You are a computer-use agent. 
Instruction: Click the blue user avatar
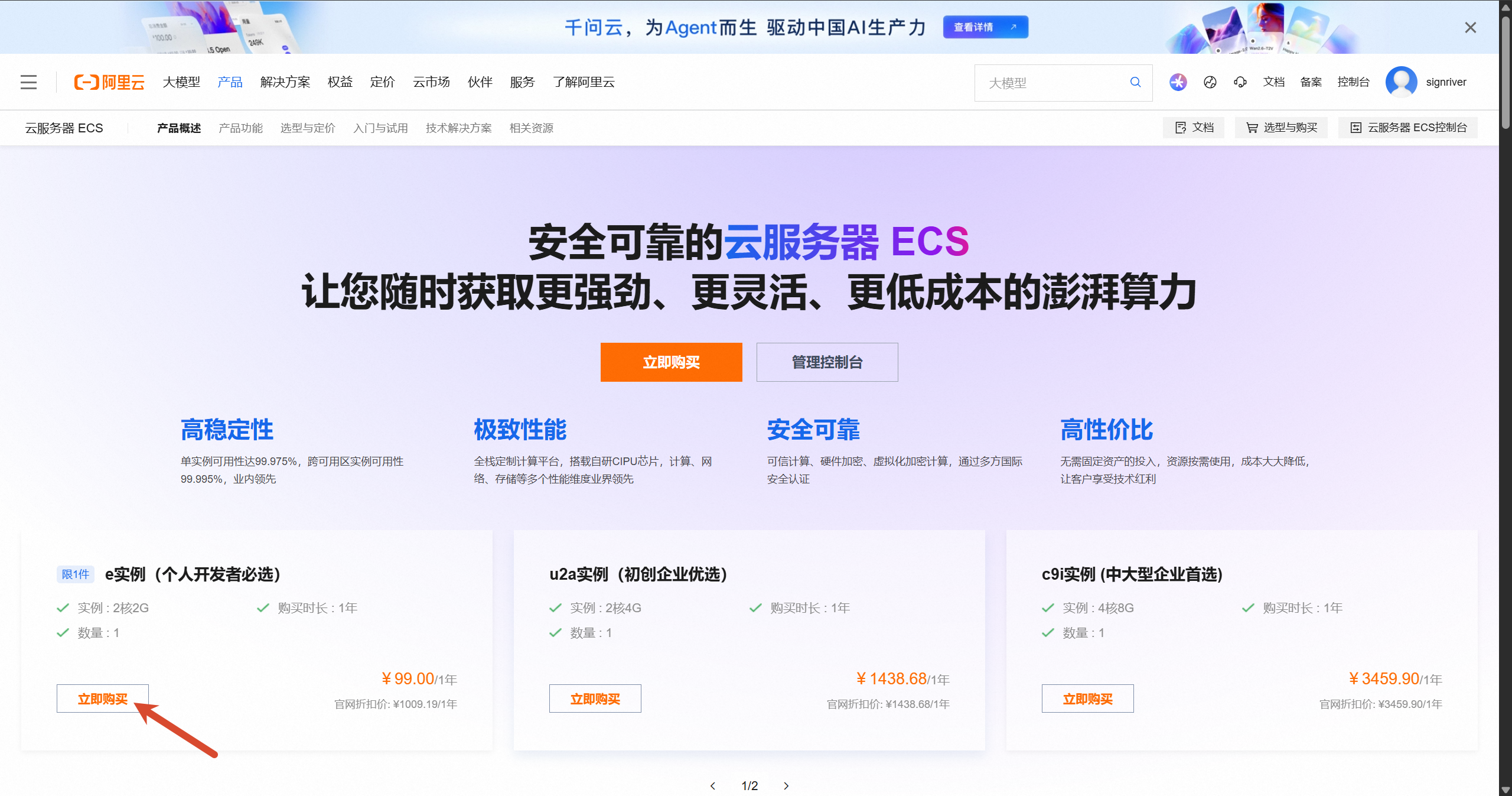click(1401, 82)
